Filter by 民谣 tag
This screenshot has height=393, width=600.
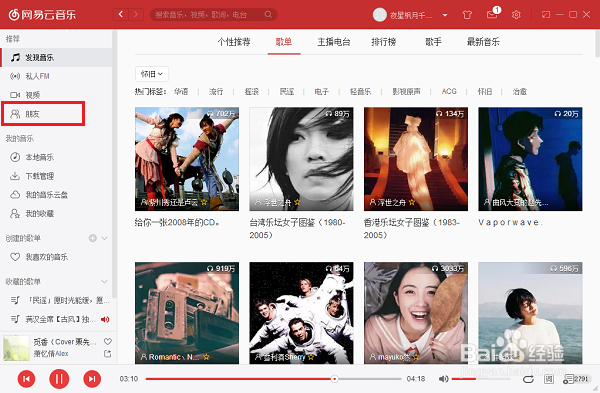point(287,91)
